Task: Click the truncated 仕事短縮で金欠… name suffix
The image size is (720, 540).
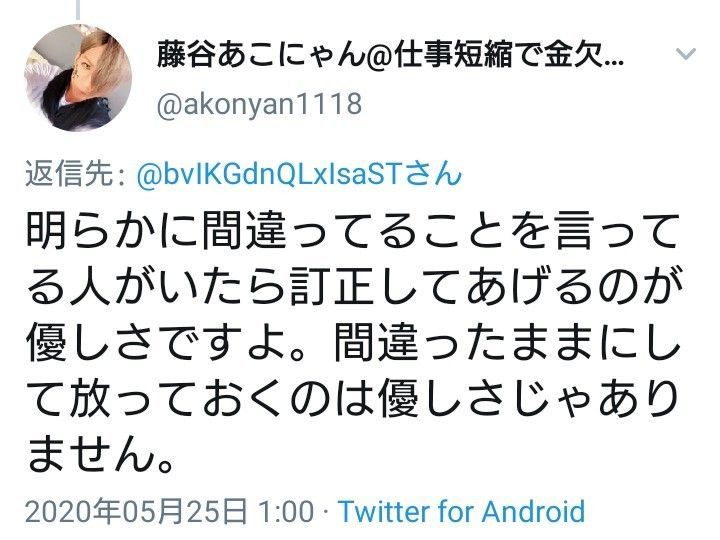Action: point(509,54)
